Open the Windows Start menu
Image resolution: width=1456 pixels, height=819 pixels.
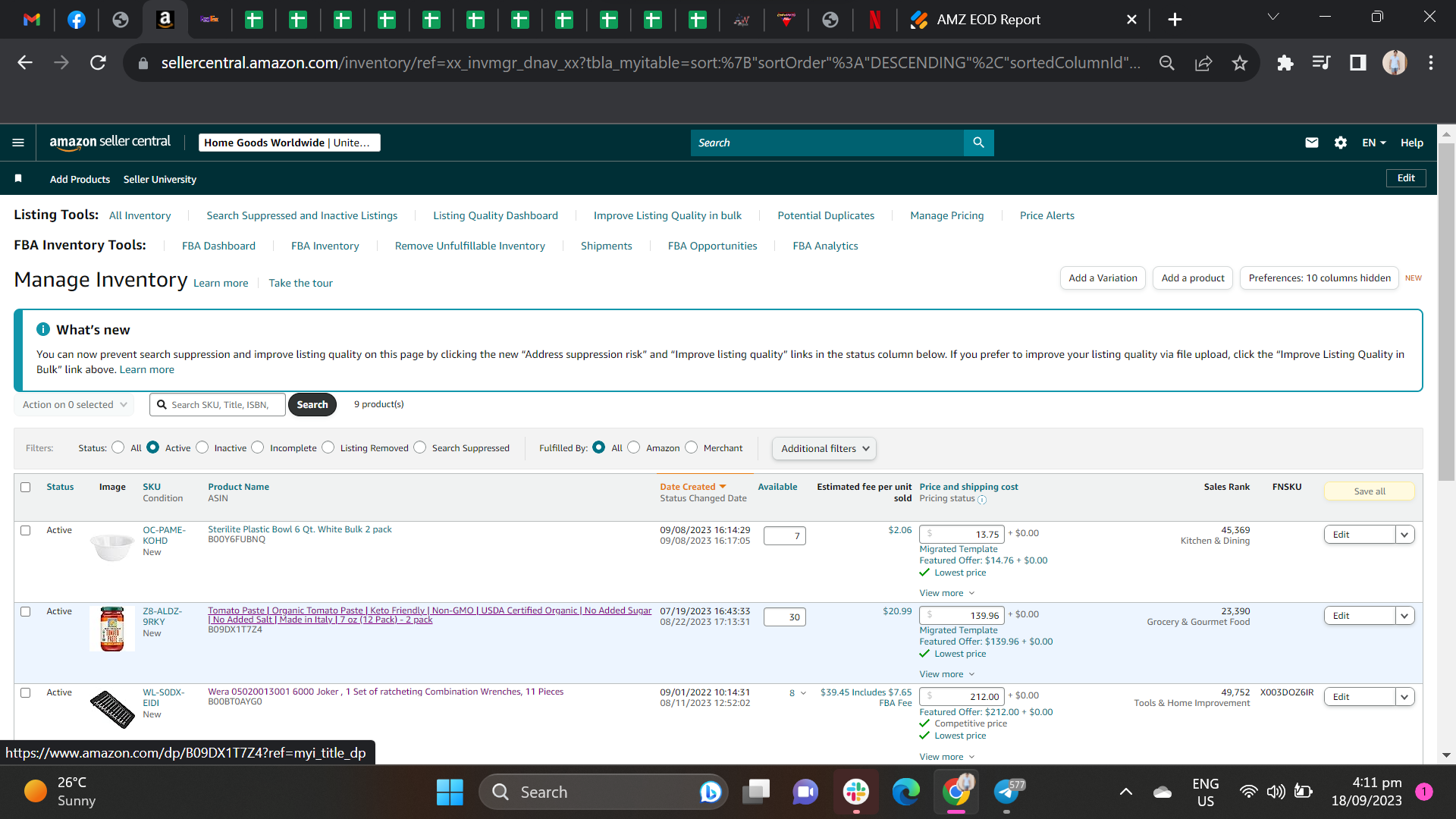450,792
